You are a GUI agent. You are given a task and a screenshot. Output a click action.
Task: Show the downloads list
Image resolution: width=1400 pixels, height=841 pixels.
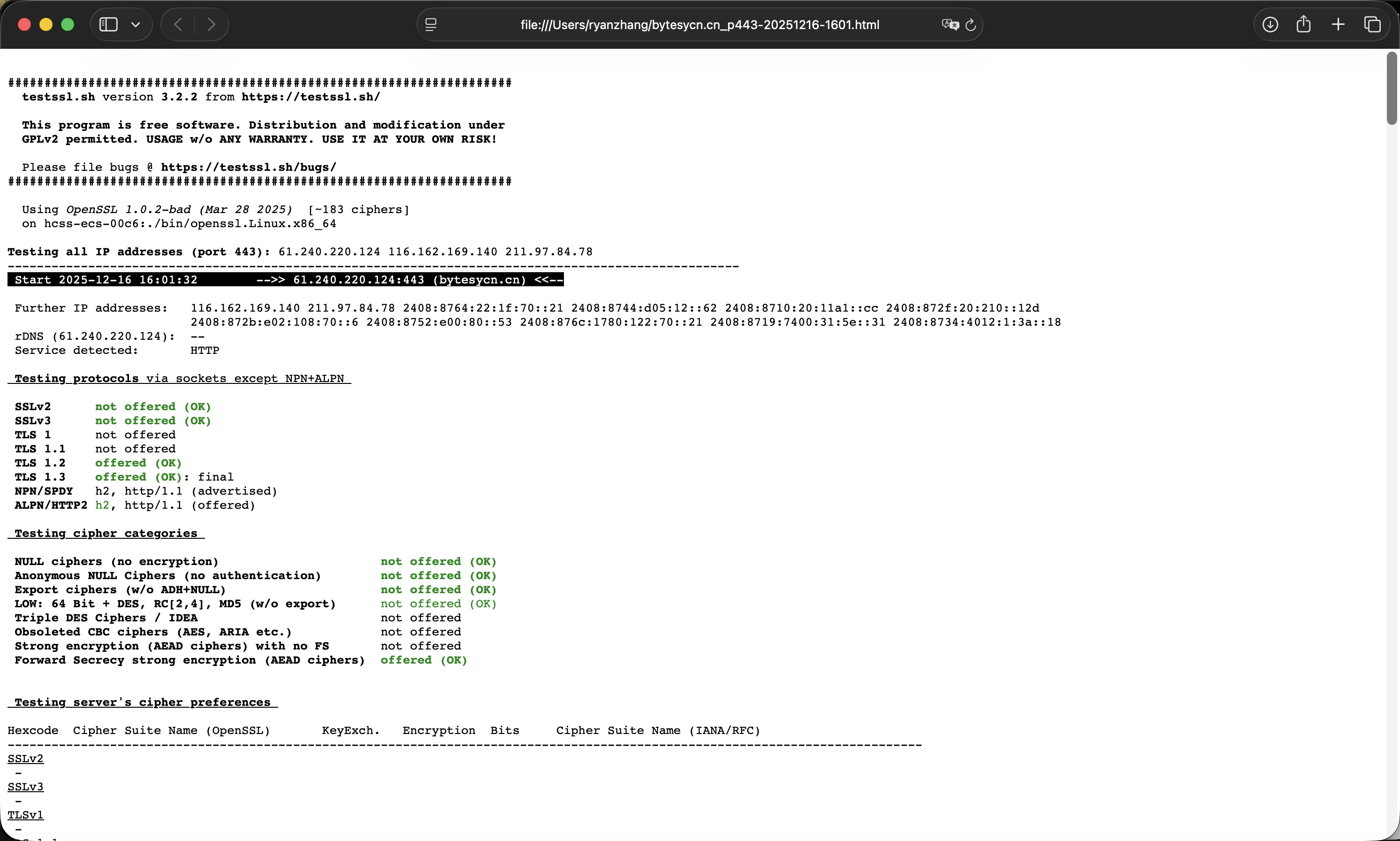tap(1270, 24)
